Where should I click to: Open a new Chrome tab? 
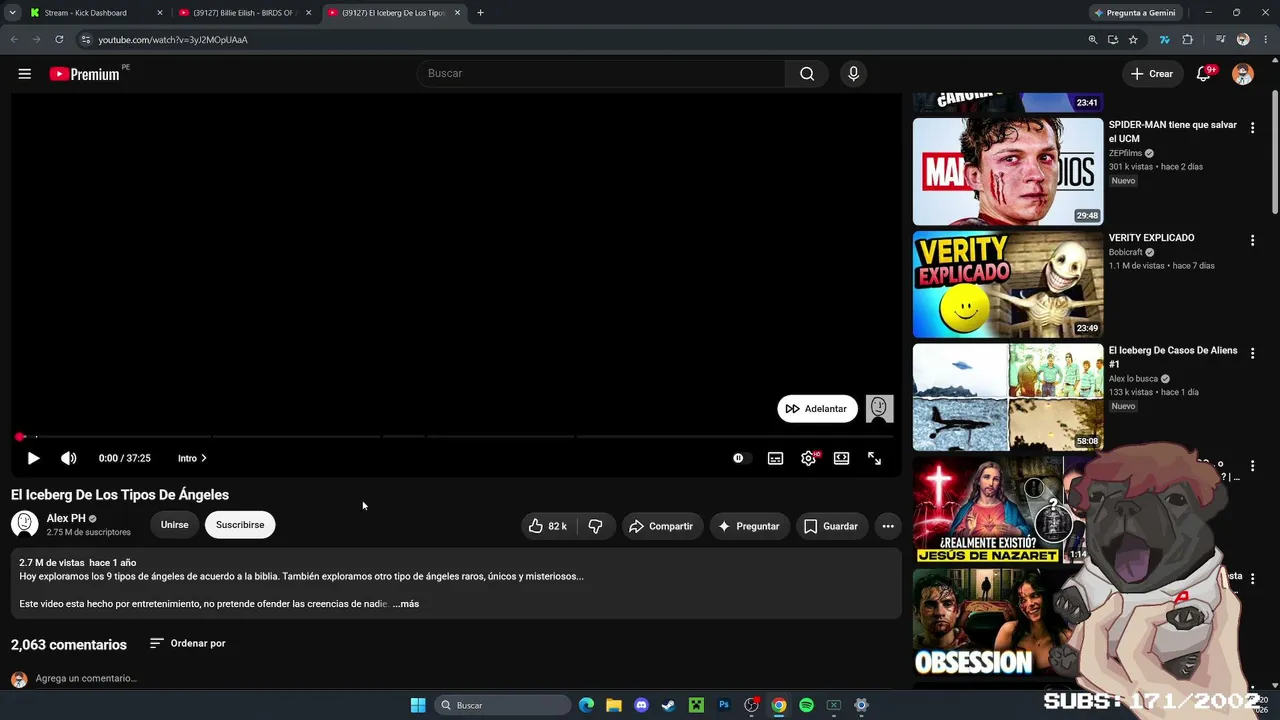point(480,13)
